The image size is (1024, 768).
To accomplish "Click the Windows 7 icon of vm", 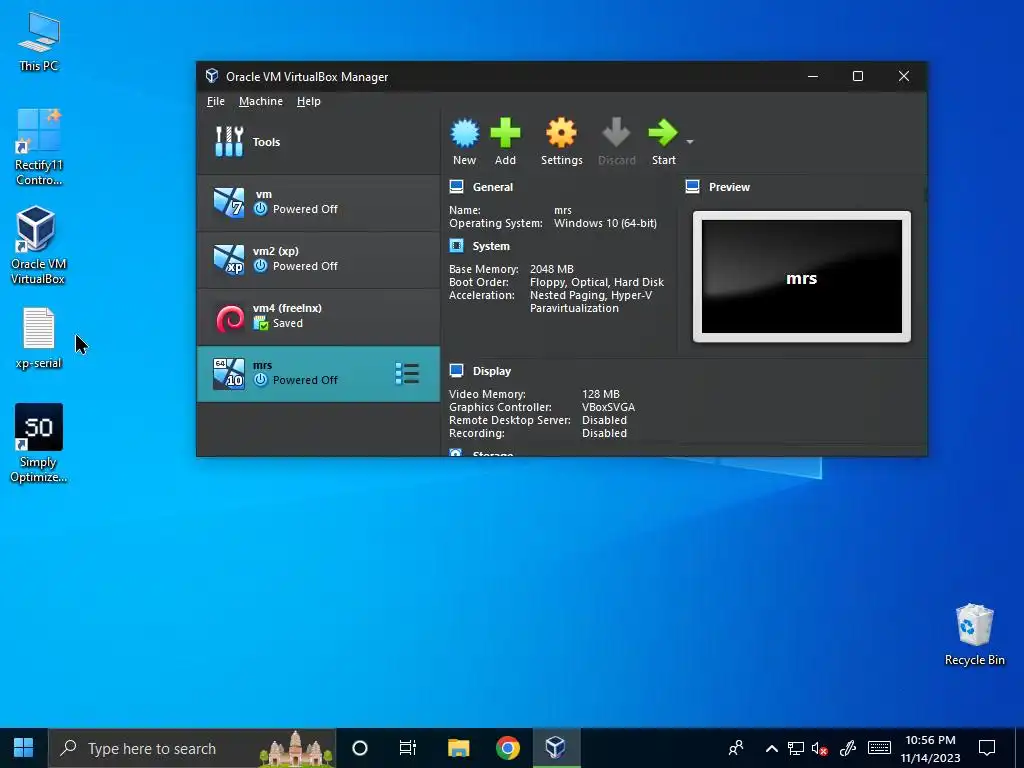I will (229, 202).
